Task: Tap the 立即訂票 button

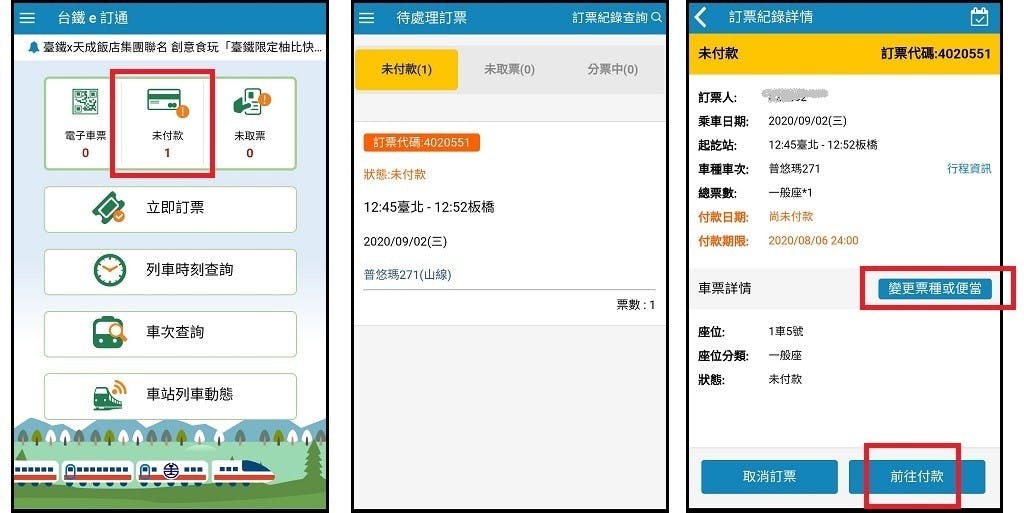Action: 170,209
